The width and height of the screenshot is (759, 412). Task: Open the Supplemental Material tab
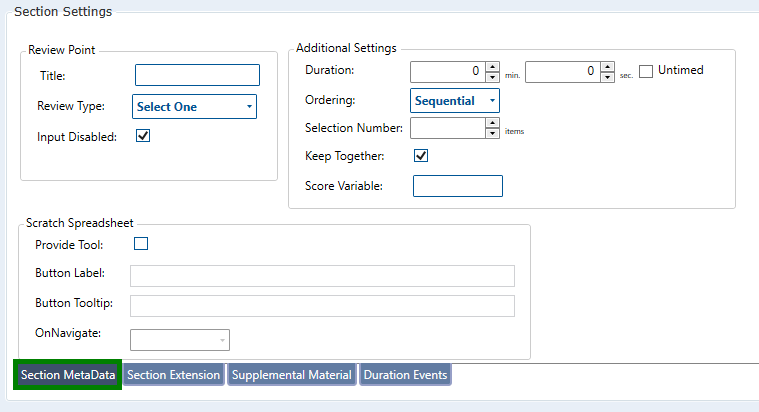tap(291, 375)
